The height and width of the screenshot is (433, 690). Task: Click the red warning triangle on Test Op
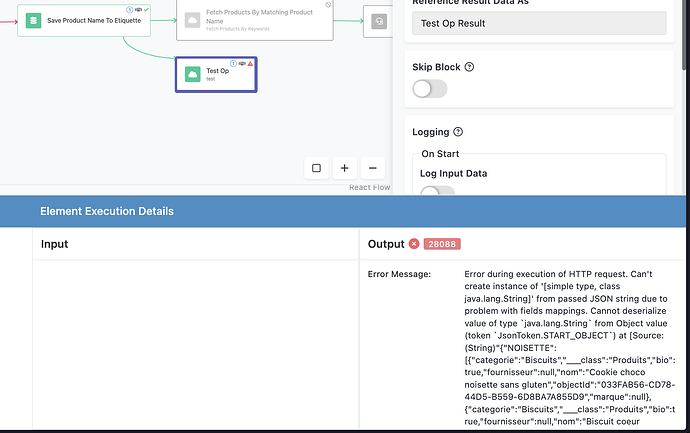point(250,62)
